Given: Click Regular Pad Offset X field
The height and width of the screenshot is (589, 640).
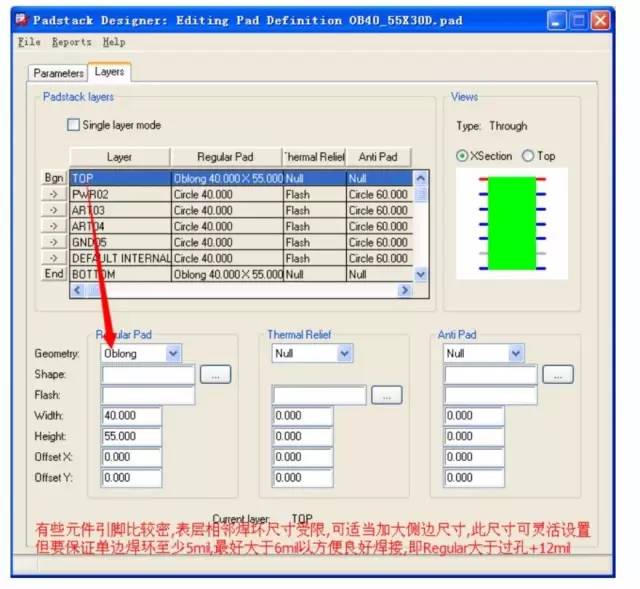Looking at the screenshot, I should [131, 457].
